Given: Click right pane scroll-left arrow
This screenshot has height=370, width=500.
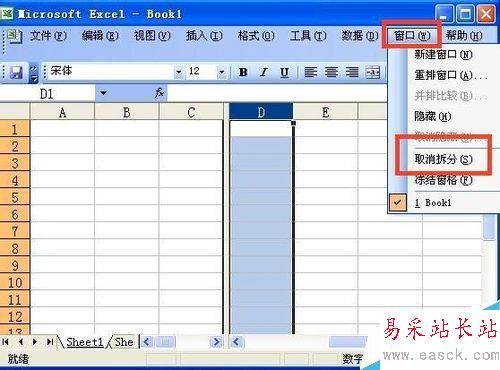Looking at the screenshot, I should point(236,342).
